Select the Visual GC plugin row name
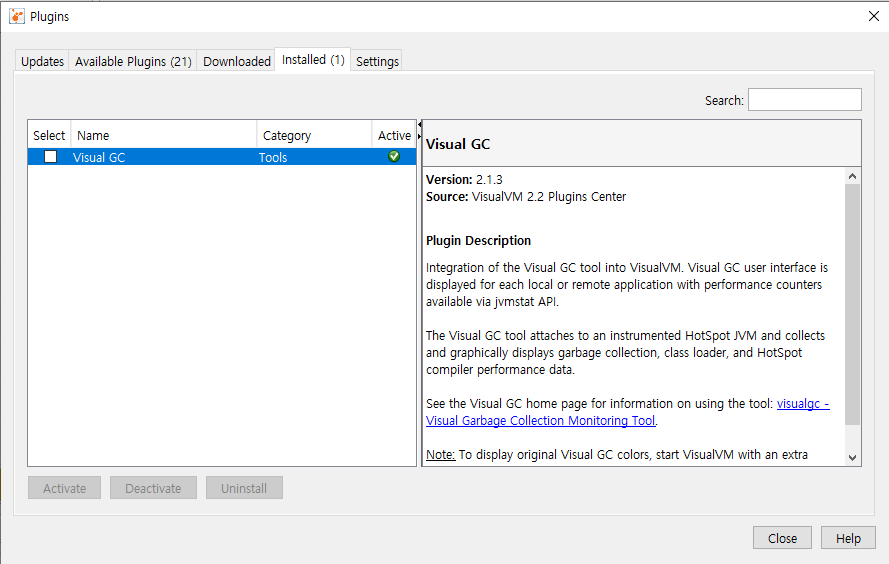The image size is (889, 564). pos(99,157)
